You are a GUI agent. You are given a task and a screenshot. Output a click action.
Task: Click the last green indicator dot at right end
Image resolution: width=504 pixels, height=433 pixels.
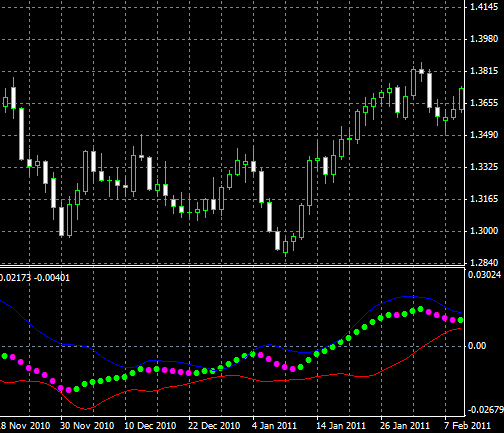461,320
